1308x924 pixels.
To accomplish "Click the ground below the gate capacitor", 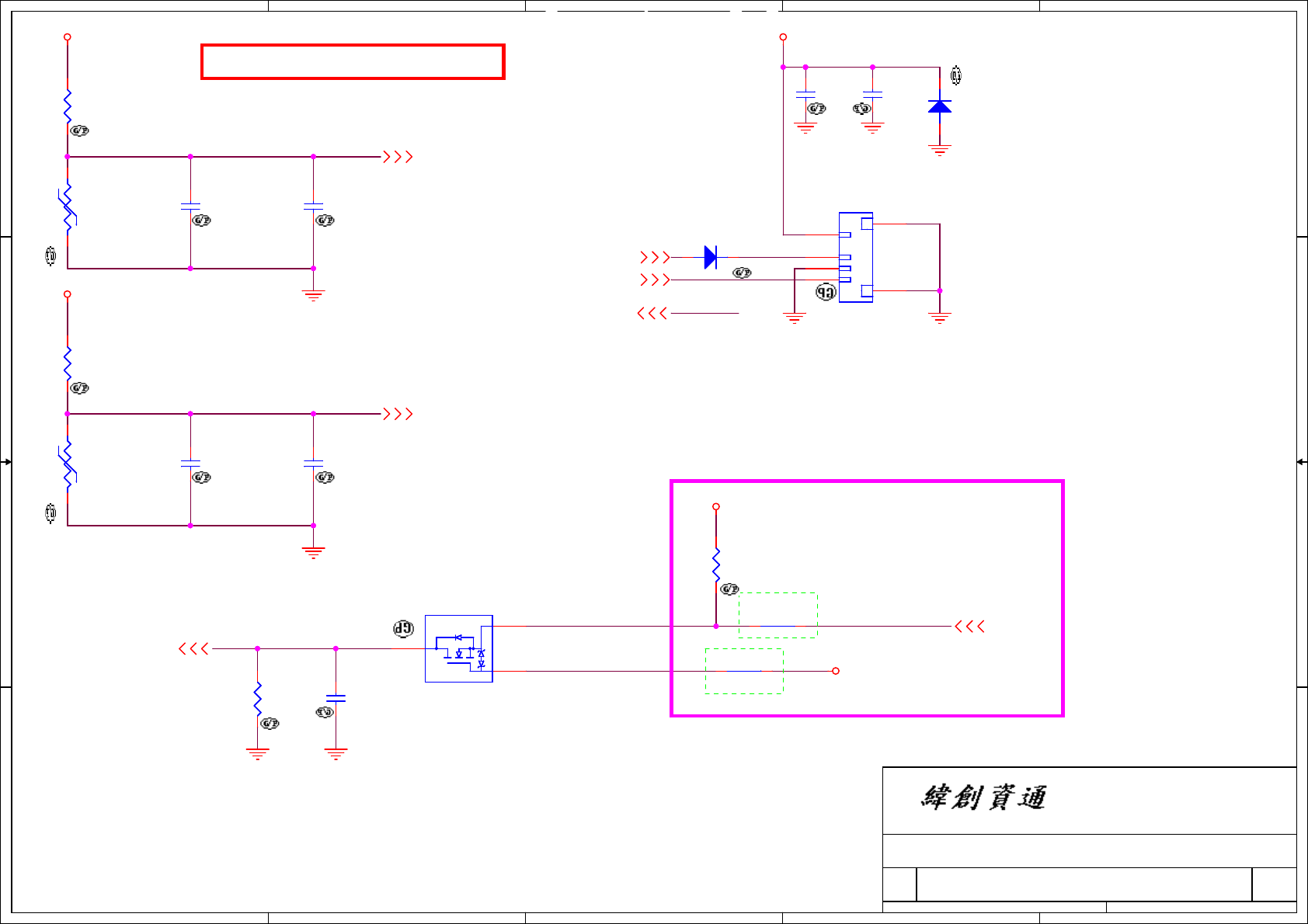I will [336, 754].
